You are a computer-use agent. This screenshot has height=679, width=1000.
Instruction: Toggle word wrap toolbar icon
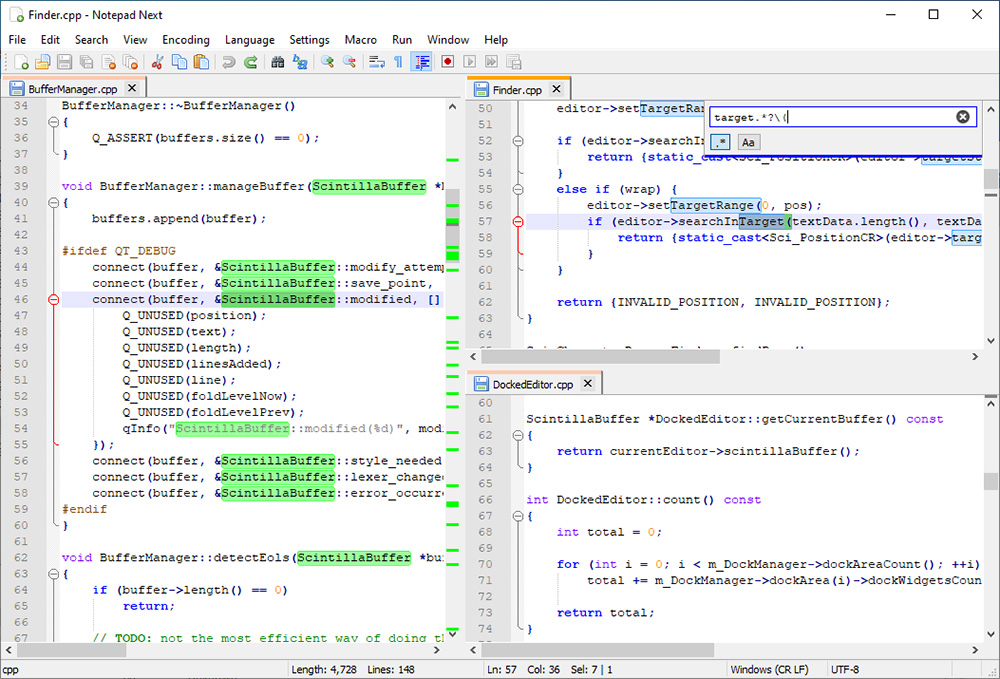click(377, 62)
